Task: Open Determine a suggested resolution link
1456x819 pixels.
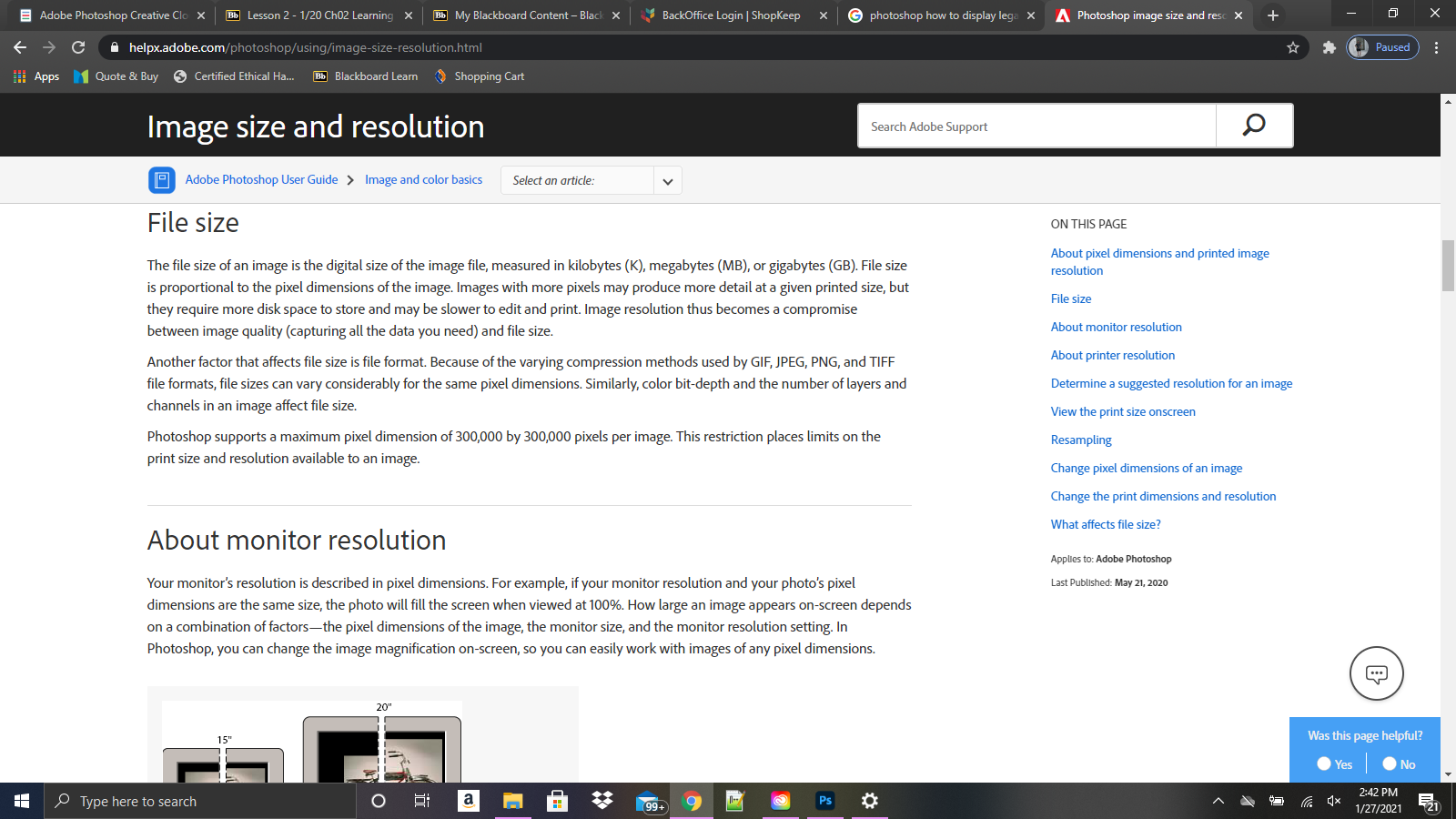Action: pyautogui.click(x=1171, y=383)
